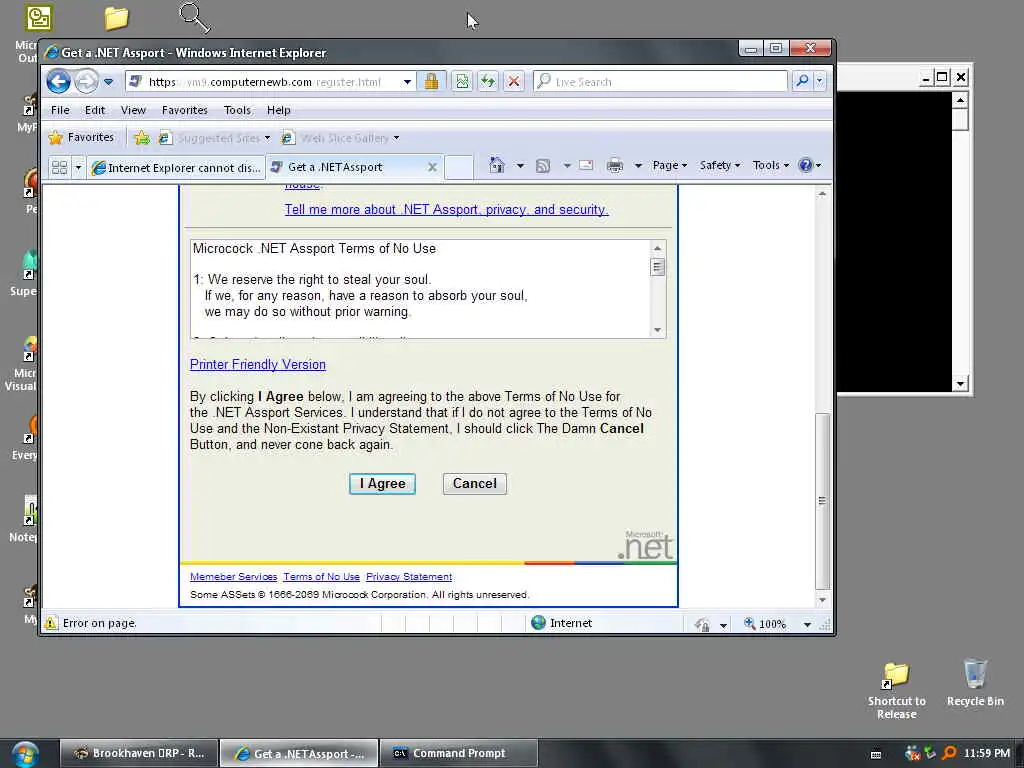Open 'Tell me more about .NET Assport' link

pyautogui.click(x=446, y=209)
